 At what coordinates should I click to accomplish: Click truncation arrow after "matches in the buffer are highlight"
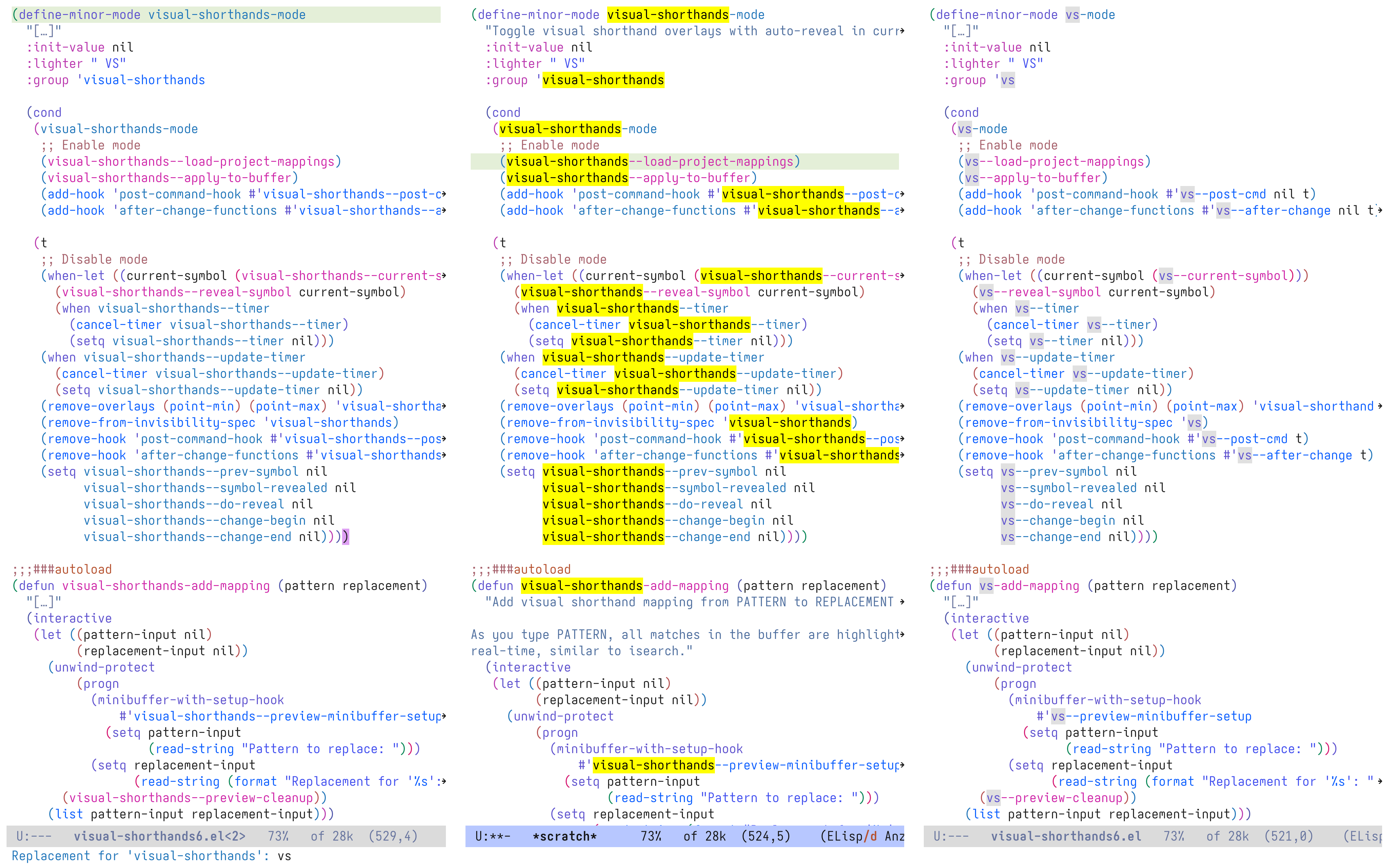click(902, 635)
